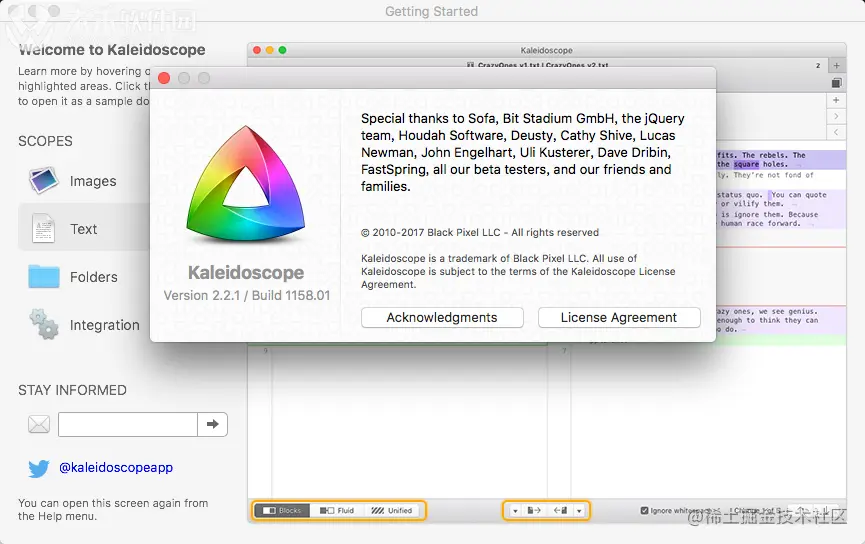Click the yellow minimize button of preview window

[270, 50]
